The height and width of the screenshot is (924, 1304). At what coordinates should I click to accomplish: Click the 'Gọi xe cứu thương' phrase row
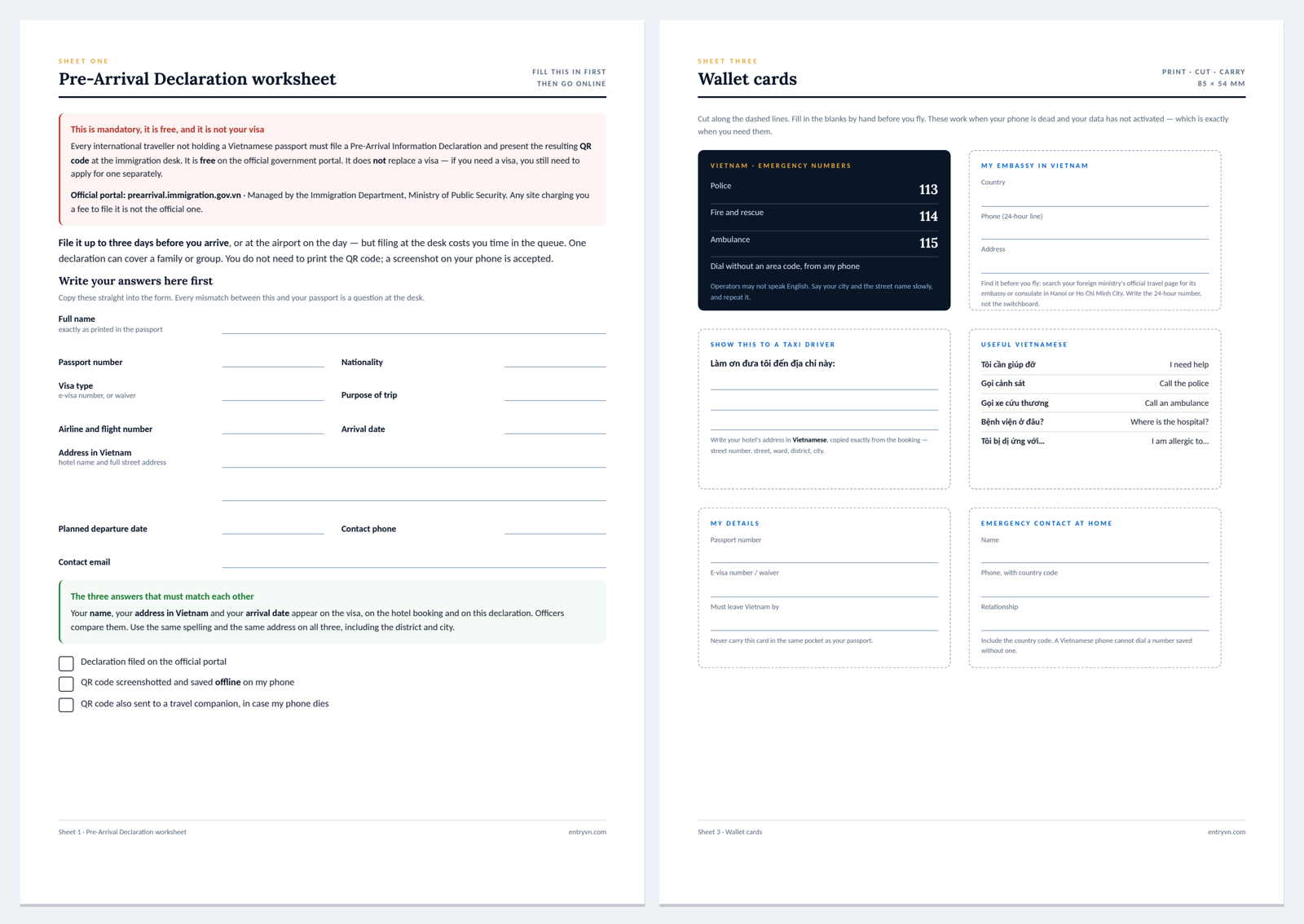point(1095,403)
